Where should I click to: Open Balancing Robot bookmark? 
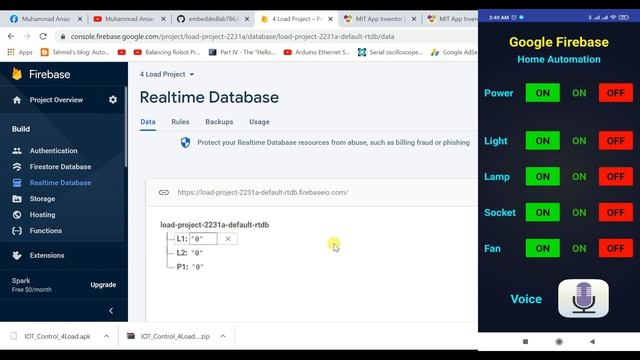167,52
